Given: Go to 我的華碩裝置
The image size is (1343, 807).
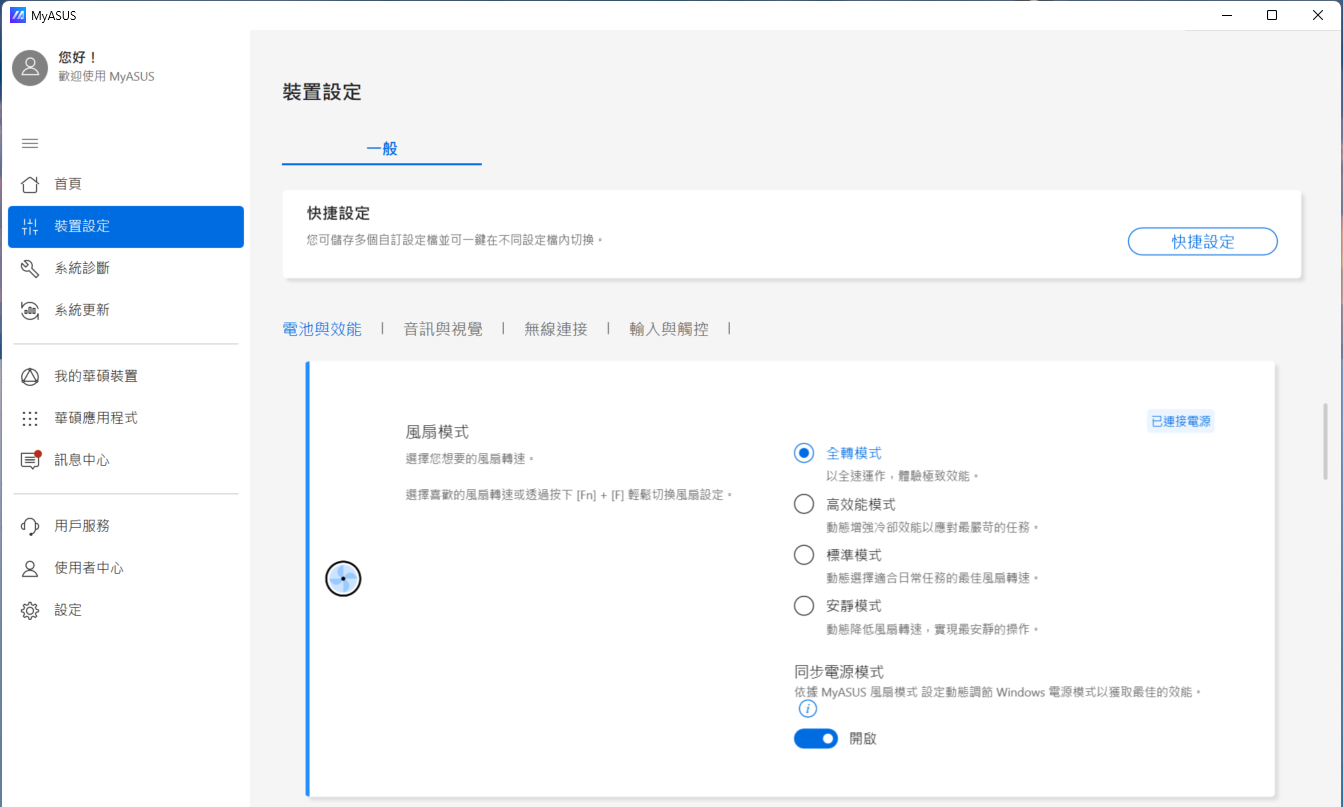Looking at the screenshot, I should (126, 376).
